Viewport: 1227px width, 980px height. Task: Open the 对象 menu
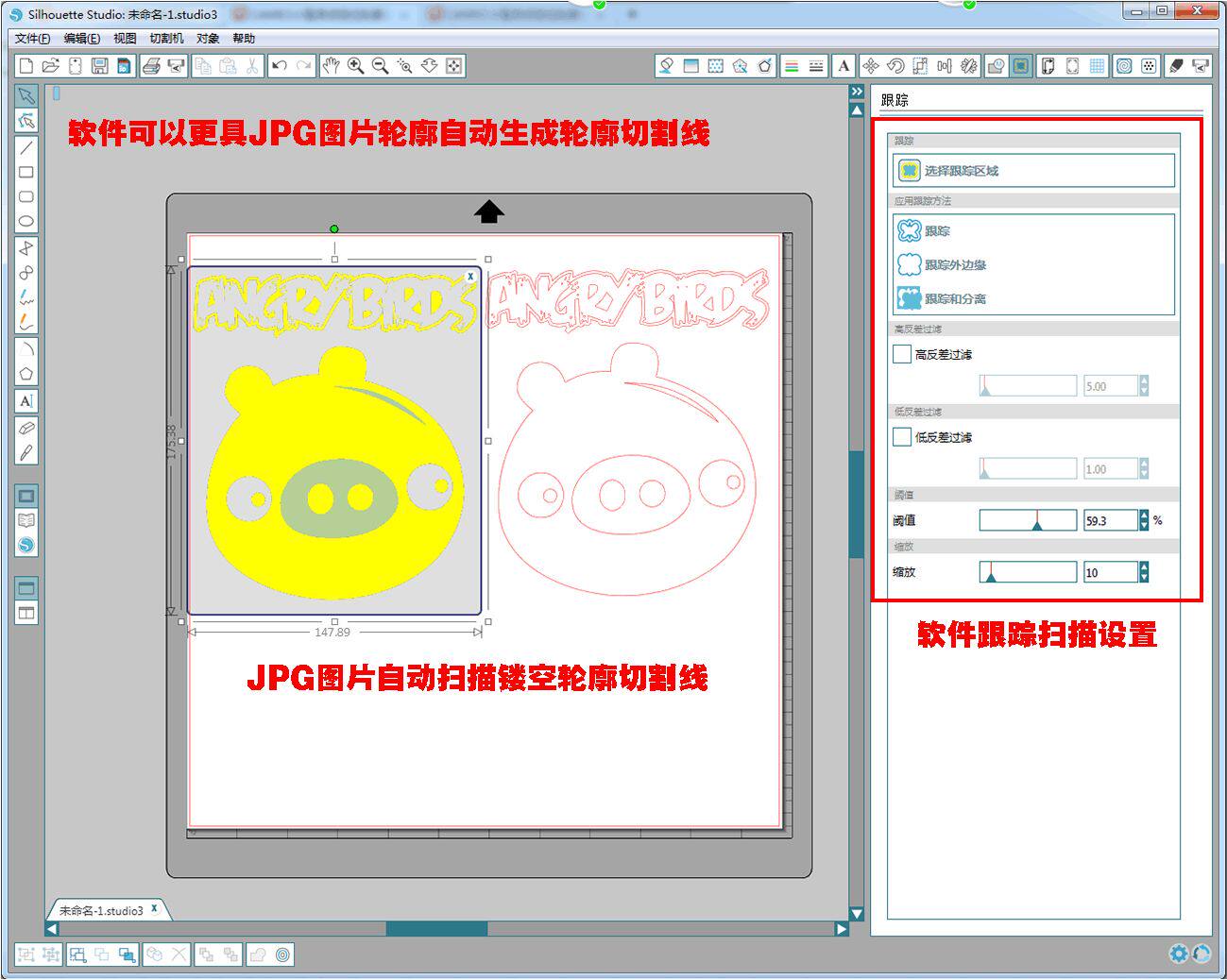[x=208, y=39]
